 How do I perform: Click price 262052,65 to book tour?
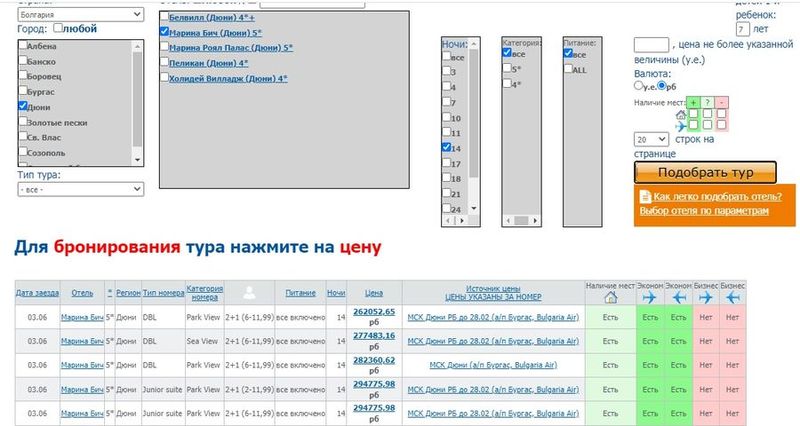[x=374, y=312]
